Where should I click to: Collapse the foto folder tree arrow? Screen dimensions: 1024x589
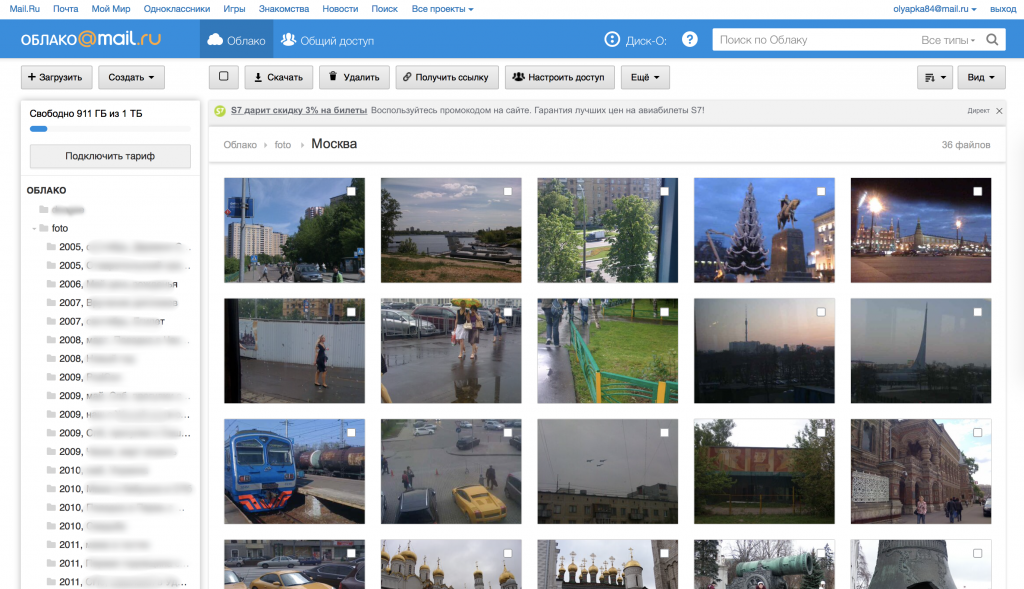click(x=34, y=228)
